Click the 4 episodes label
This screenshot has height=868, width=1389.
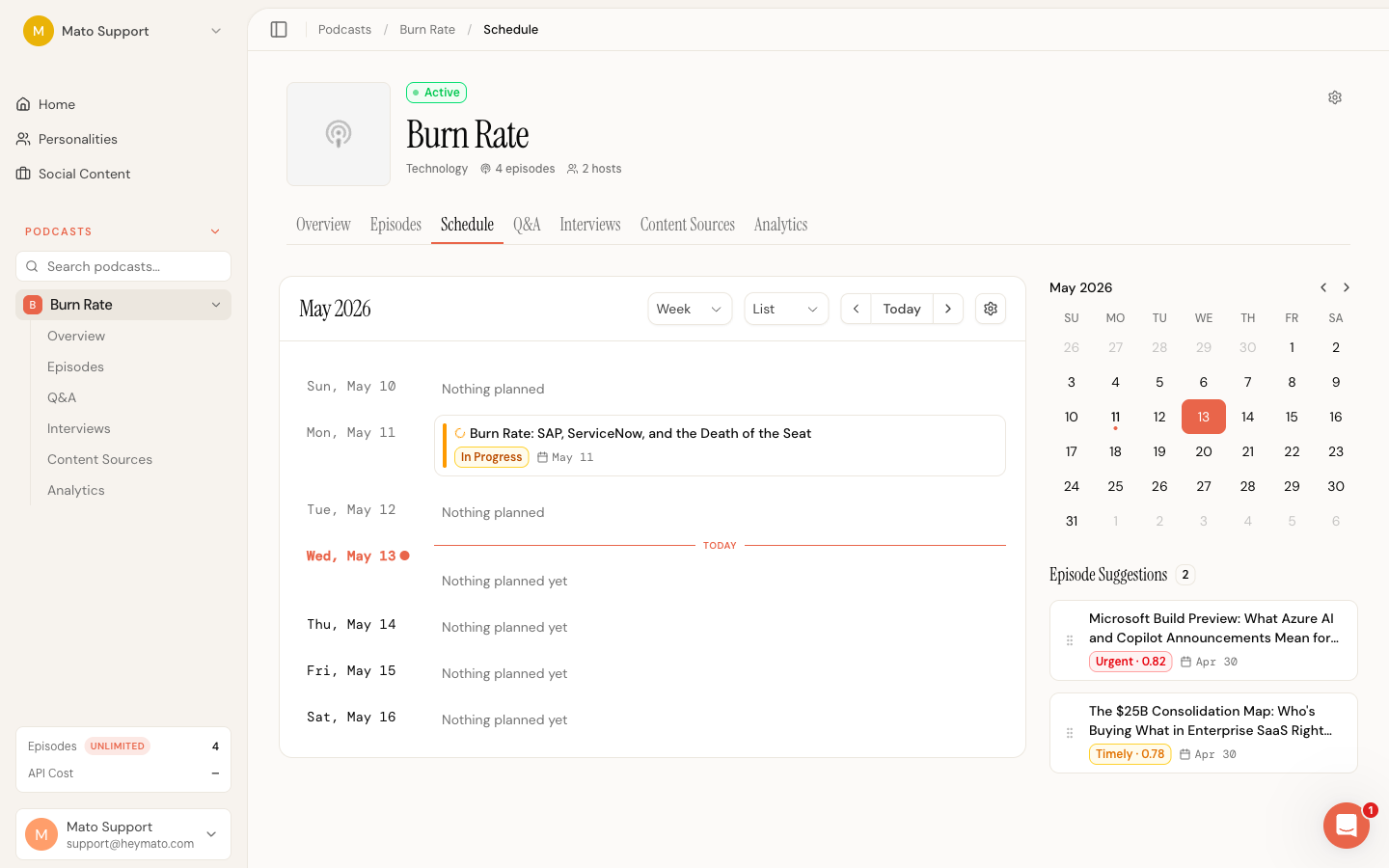click(x=518, y=169)
